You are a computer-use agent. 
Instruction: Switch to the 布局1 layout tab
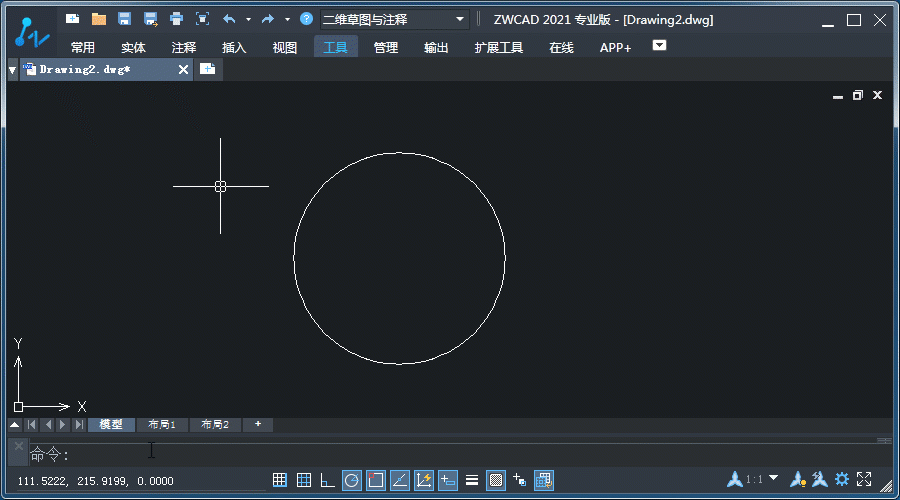click(161, 425)
